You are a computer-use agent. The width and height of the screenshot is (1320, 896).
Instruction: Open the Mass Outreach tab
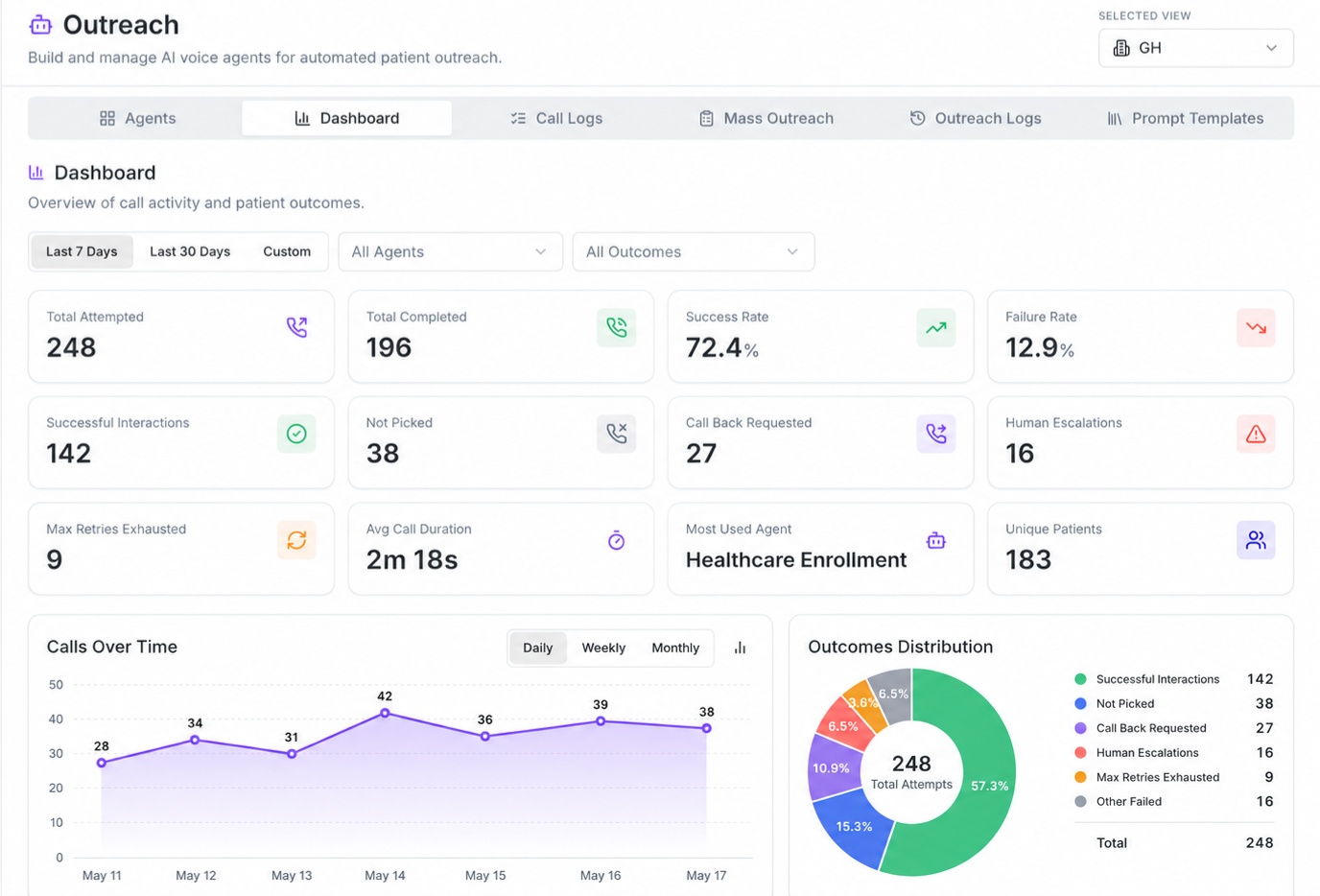pos(766,118)
